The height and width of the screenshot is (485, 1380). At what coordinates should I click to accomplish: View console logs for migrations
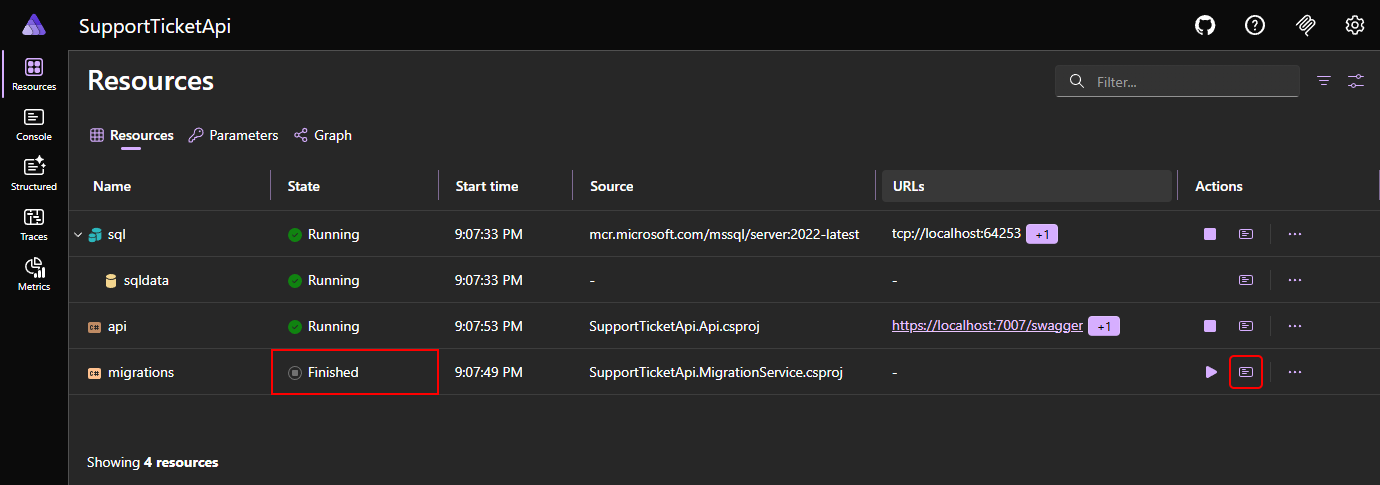click(1246, 372)
